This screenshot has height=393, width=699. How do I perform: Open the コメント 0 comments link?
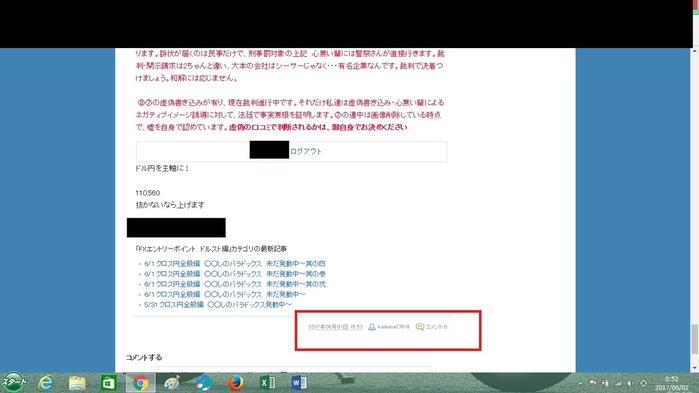(436, 327)
